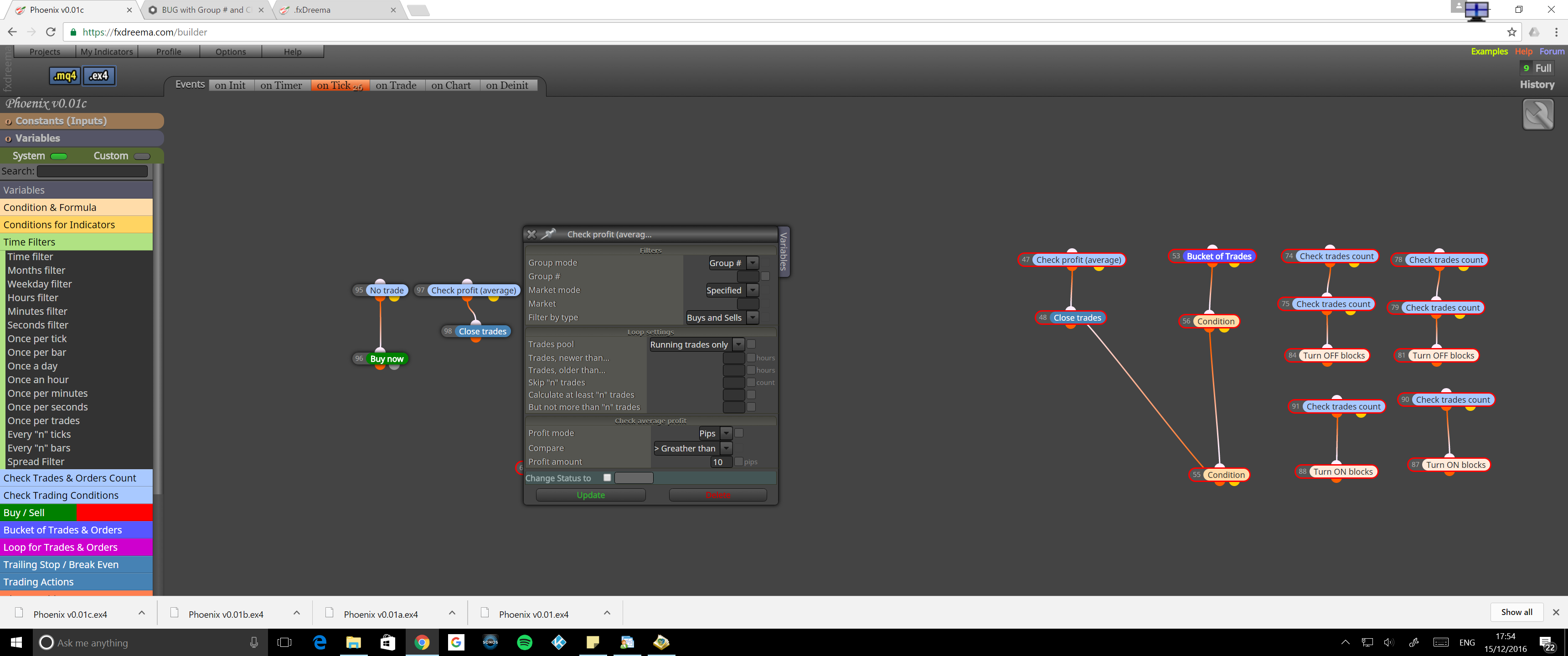Click the Cortana microphone icon
The height and width of the screenshot is (656, 1568).
[254, 642]
